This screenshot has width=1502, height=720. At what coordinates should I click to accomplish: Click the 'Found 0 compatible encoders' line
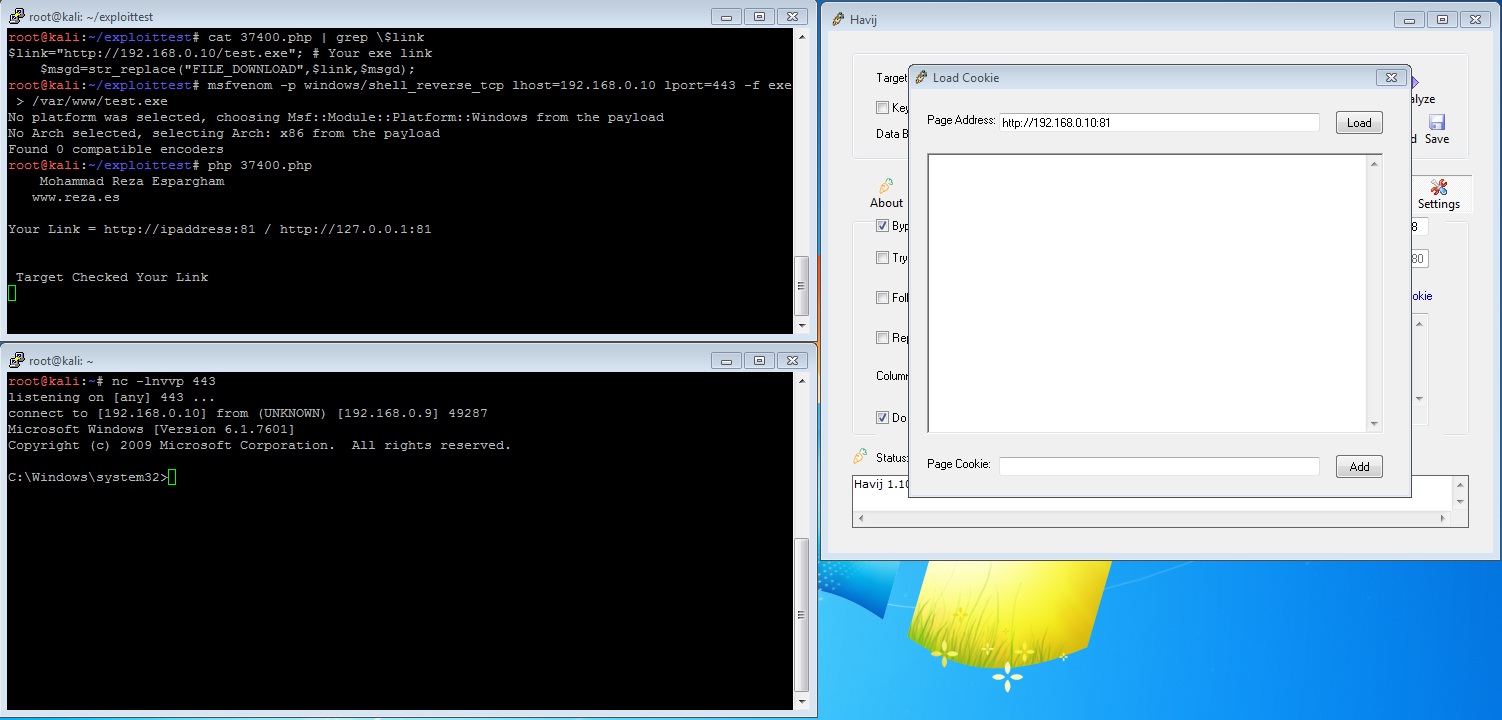tap(116, 149)
